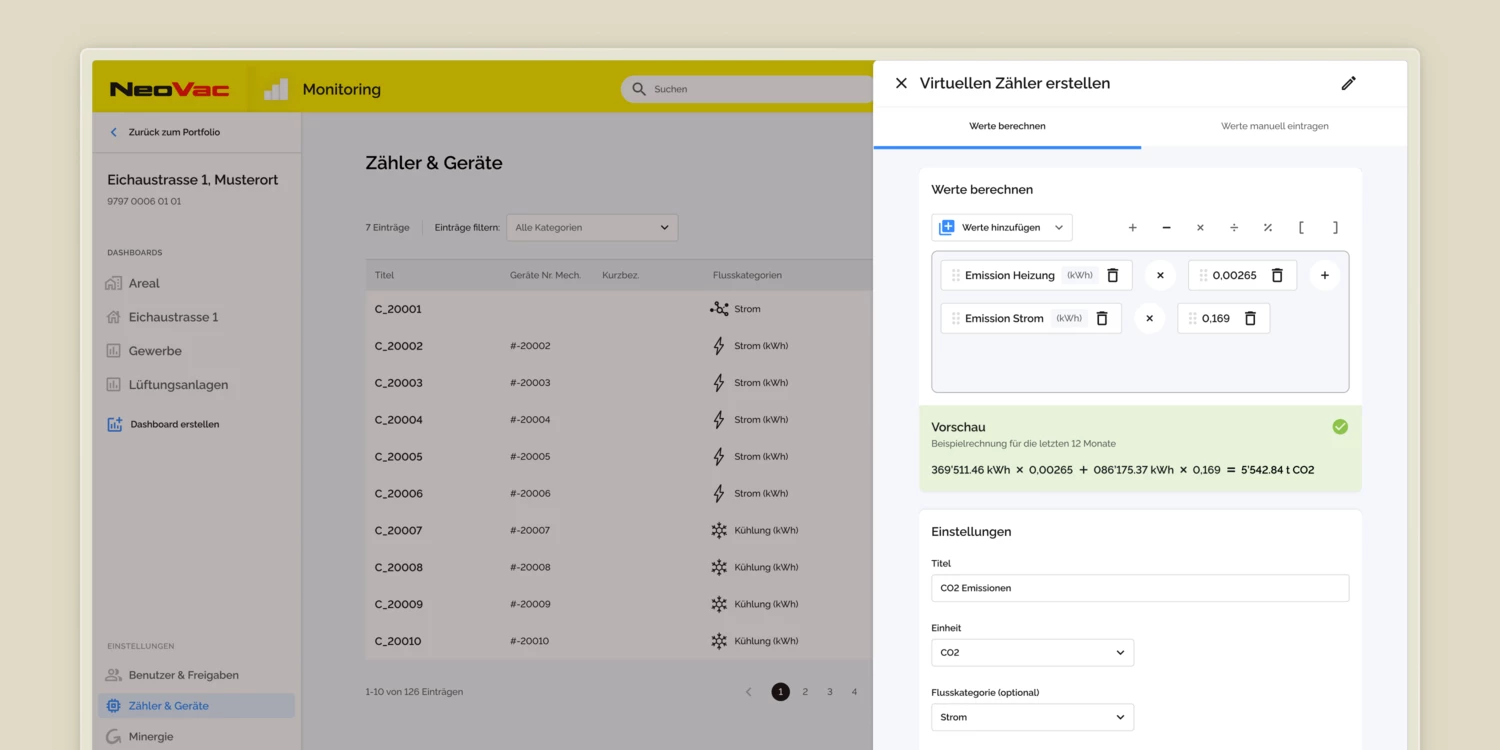Image resolution: width=1500 pixels, height=750 pixels.
Task: Insert division operator in formula toolbar
Action: pyautogui.click(x=1234, y=228)
